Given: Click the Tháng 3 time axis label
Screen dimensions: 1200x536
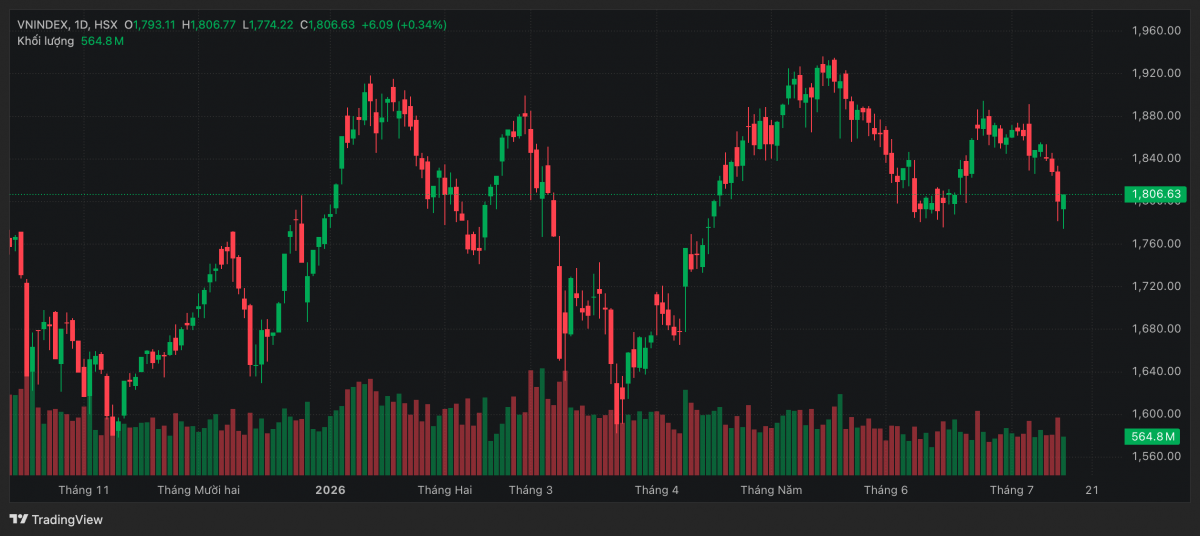Looking at the screenshot, I should pyautogui.click(x=531, y=490).
